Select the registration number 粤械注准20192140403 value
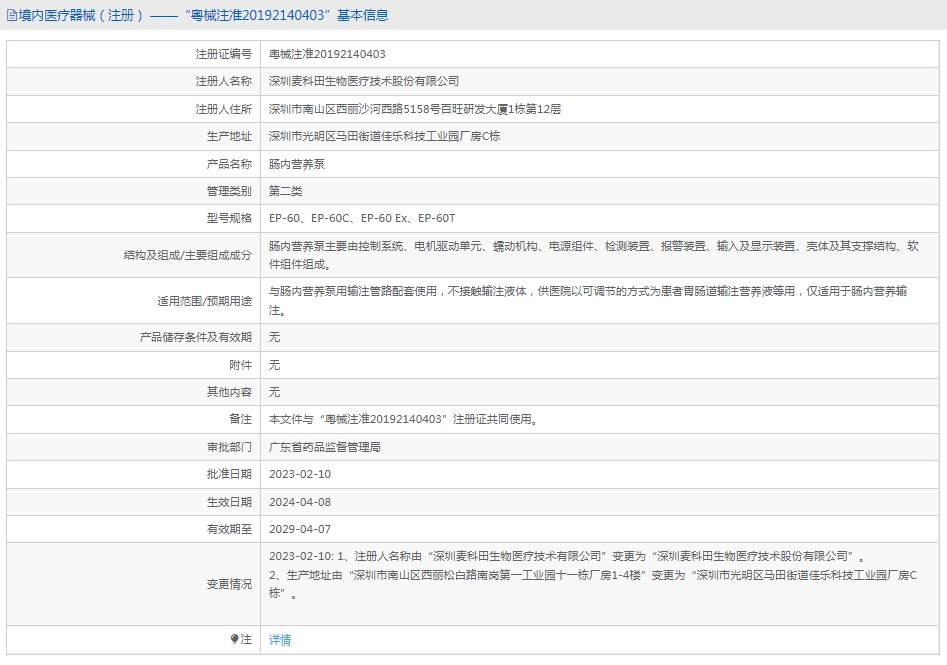Image resolution: width=947 pixels, height=665 pixels. click(327, 54)
